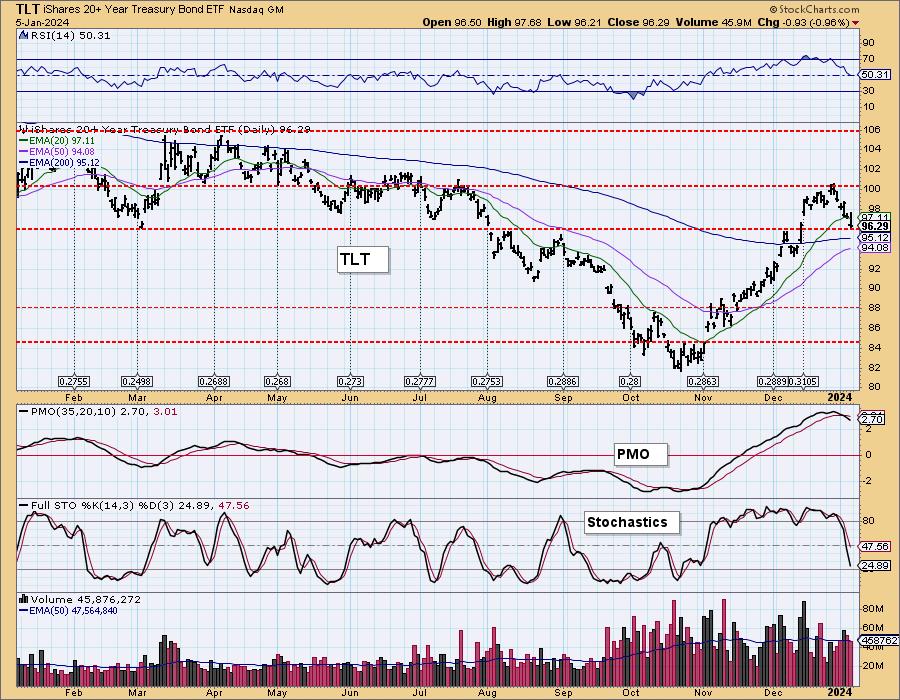Click the 0.28 ratio label
Image resolution: width=900 pixels, height=700 pixels.
point(630,382)
